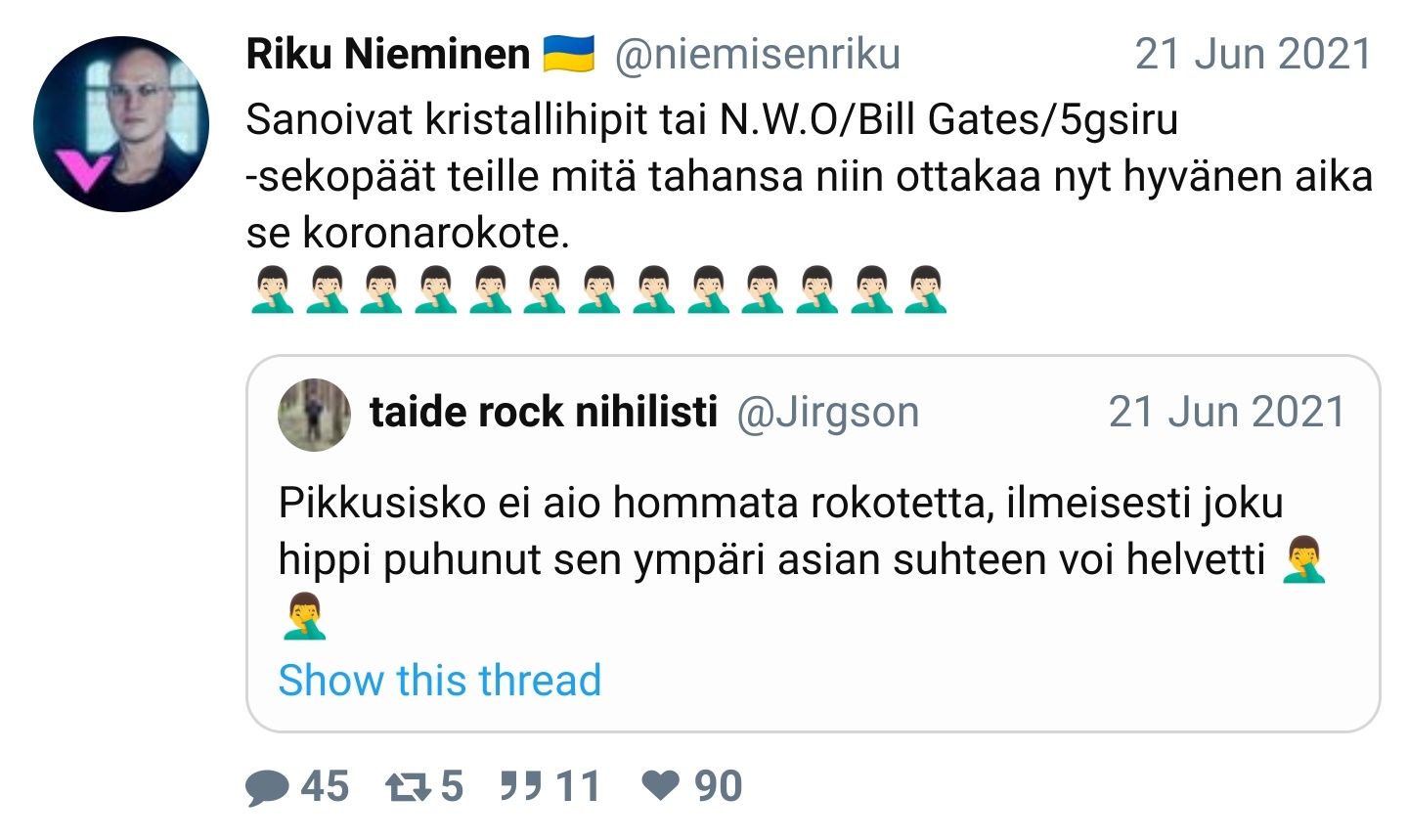The height and width of the screenshot is (840, 1408).
Task: Click the date on Riku Nieminen's tweet
Action: 1253,54
